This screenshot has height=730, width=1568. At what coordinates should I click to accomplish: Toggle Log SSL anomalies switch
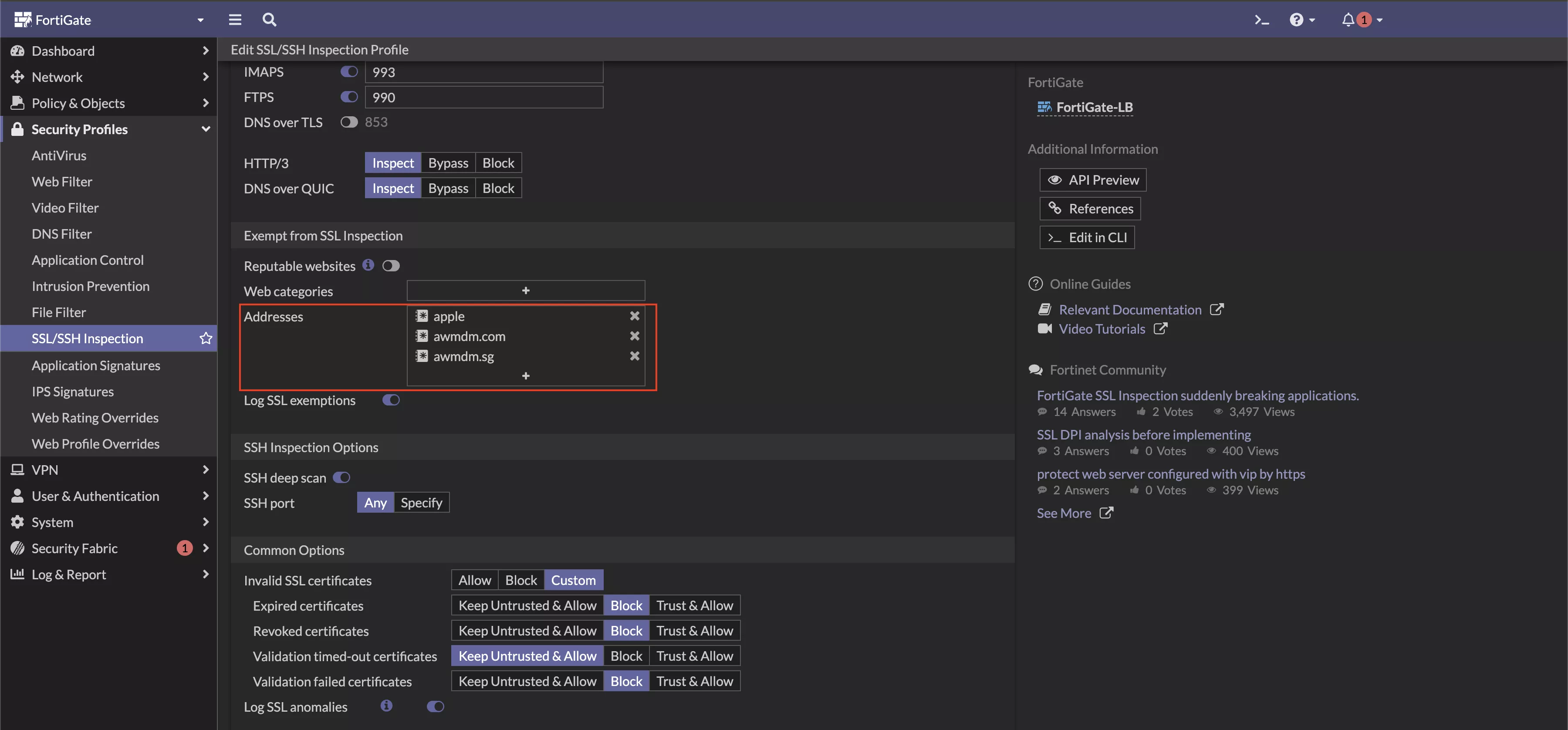click(435, 706)
